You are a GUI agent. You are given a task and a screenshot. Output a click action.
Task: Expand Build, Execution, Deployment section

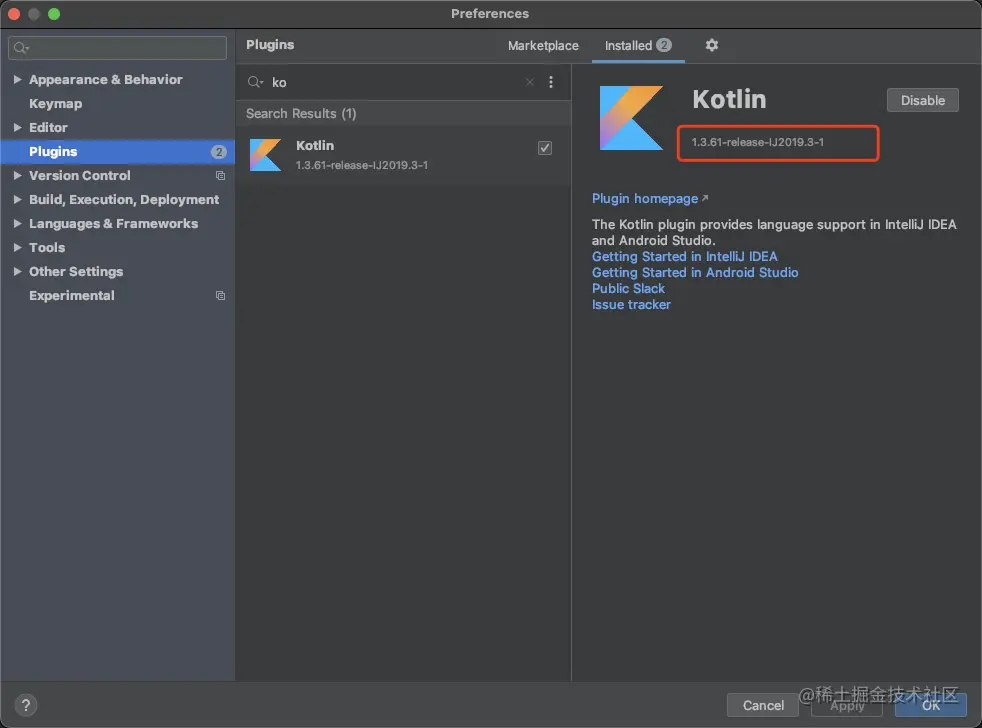[18, 199]
